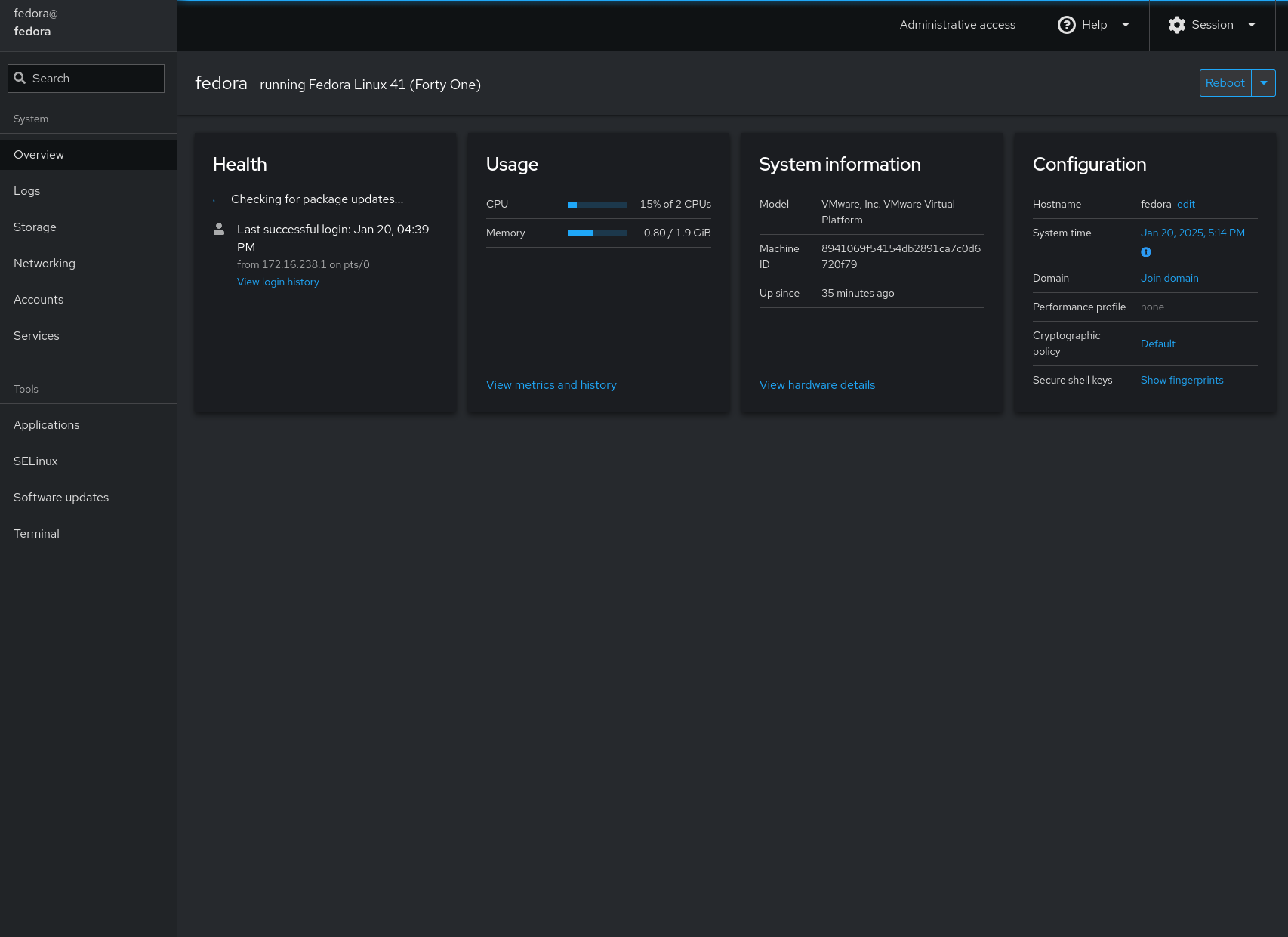Click the Memory usage bar
The width and height of the screenshot is (1288, 937).
(596, 233)
